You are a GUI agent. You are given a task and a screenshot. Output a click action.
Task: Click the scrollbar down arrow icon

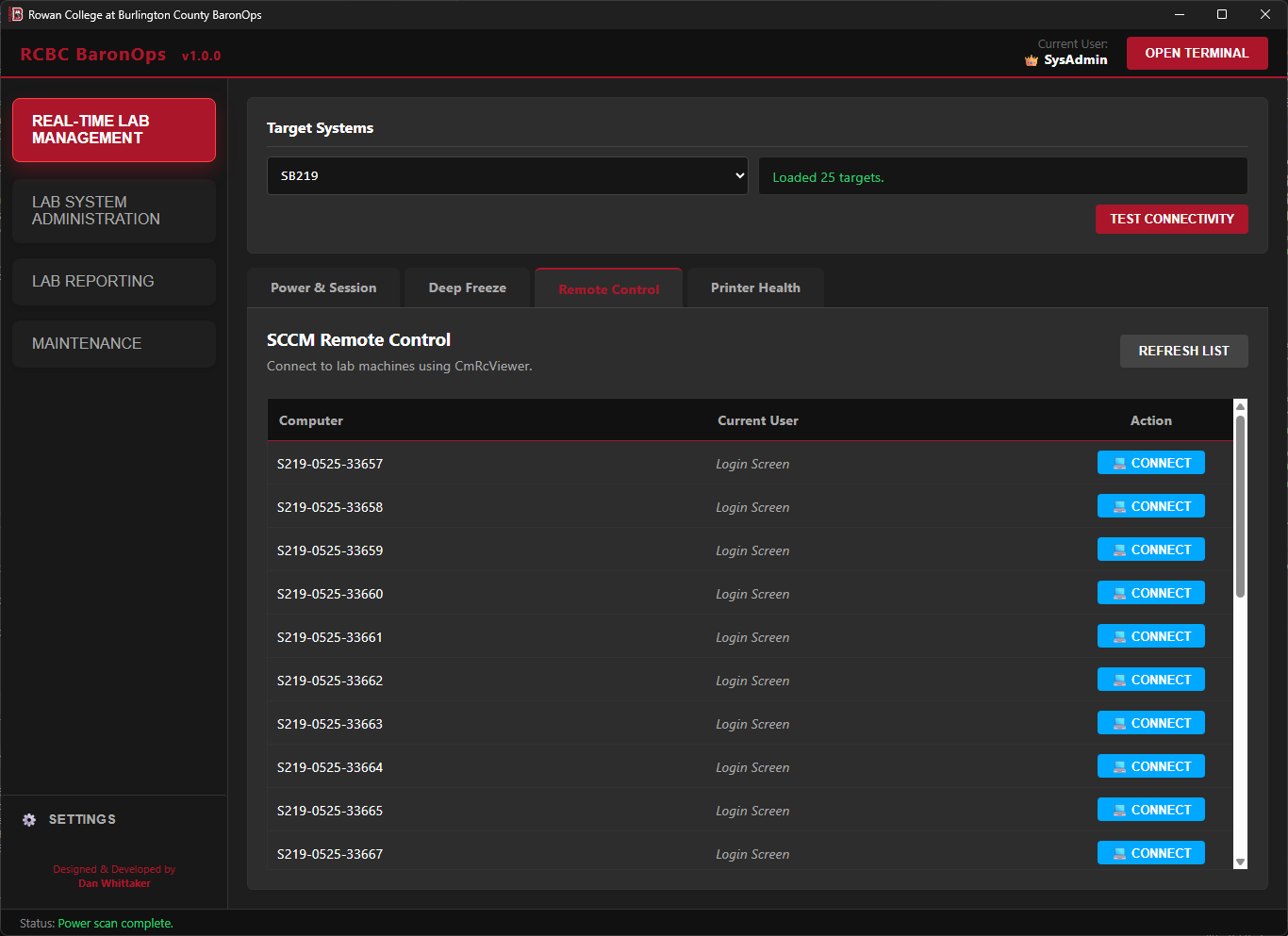coord(1240,862)
